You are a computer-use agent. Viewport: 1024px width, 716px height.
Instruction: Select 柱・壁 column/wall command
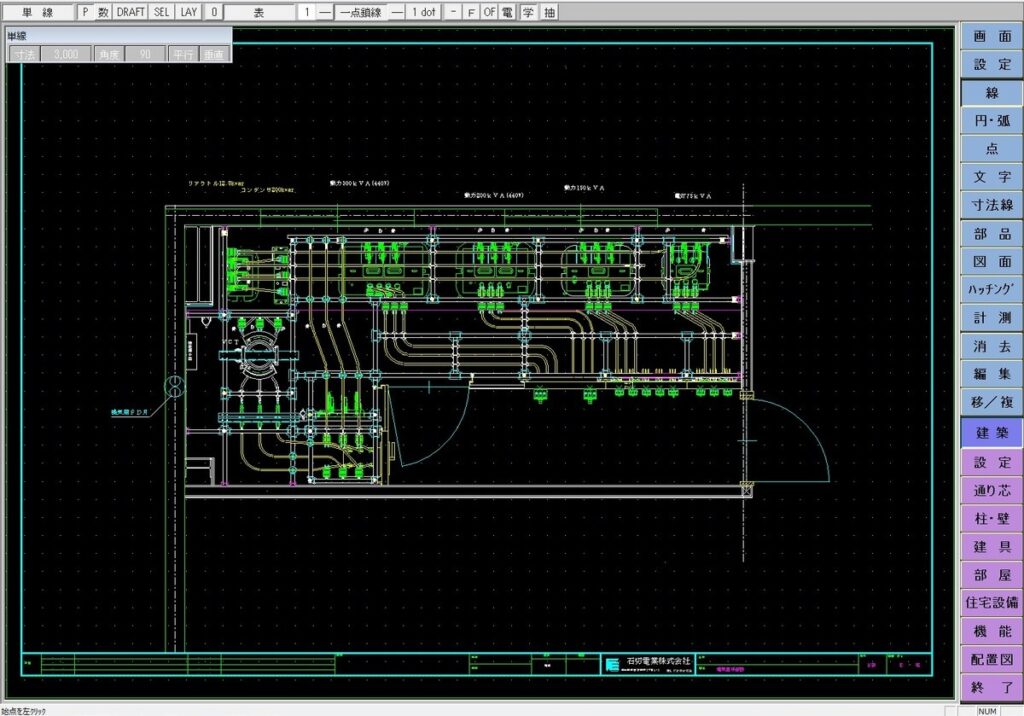click(x=991, y=519)
